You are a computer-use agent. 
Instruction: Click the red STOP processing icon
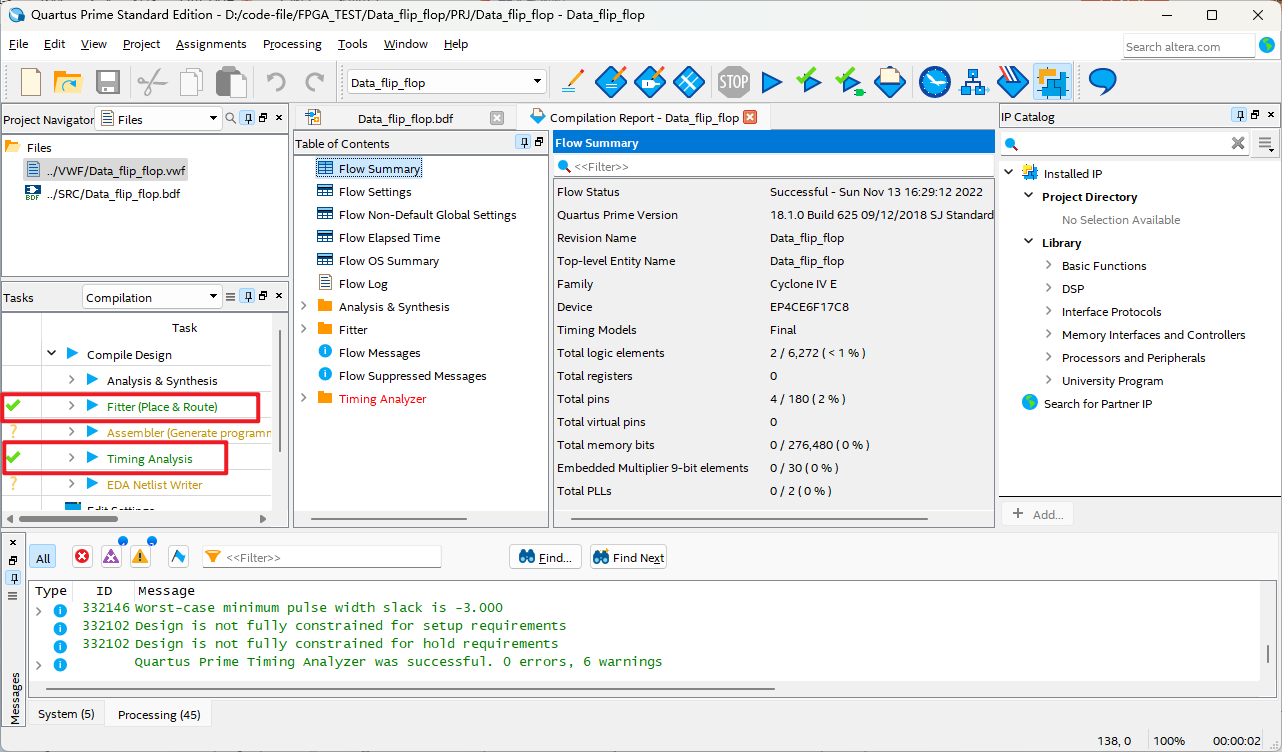click(x=733, y=81)
